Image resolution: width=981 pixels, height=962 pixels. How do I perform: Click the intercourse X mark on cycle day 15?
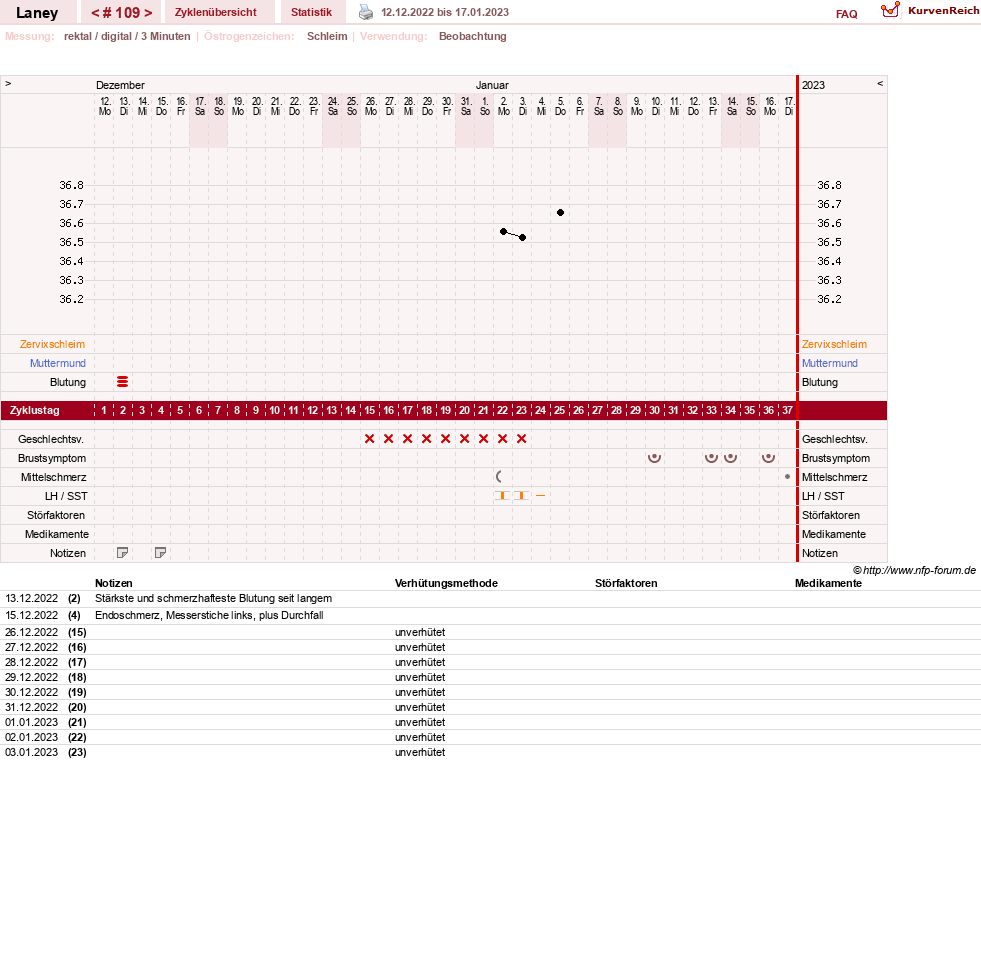click(369, 439)
